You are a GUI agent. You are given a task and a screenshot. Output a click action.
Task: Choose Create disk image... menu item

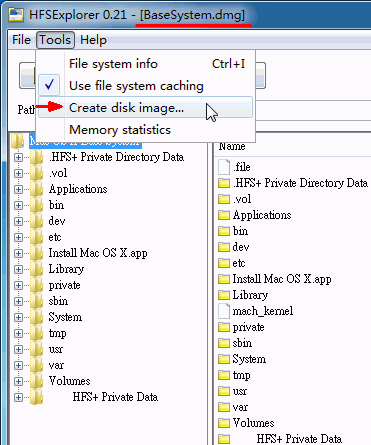[x=145, y=107]
